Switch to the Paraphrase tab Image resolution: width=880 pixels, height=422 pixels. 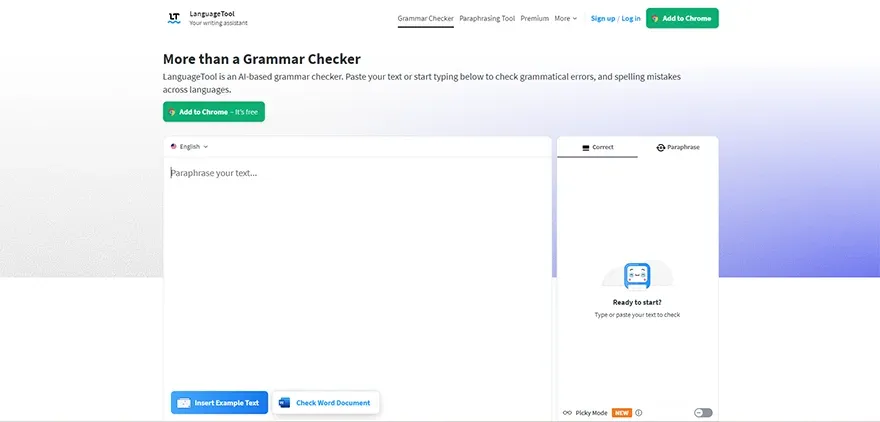(678, 147)
